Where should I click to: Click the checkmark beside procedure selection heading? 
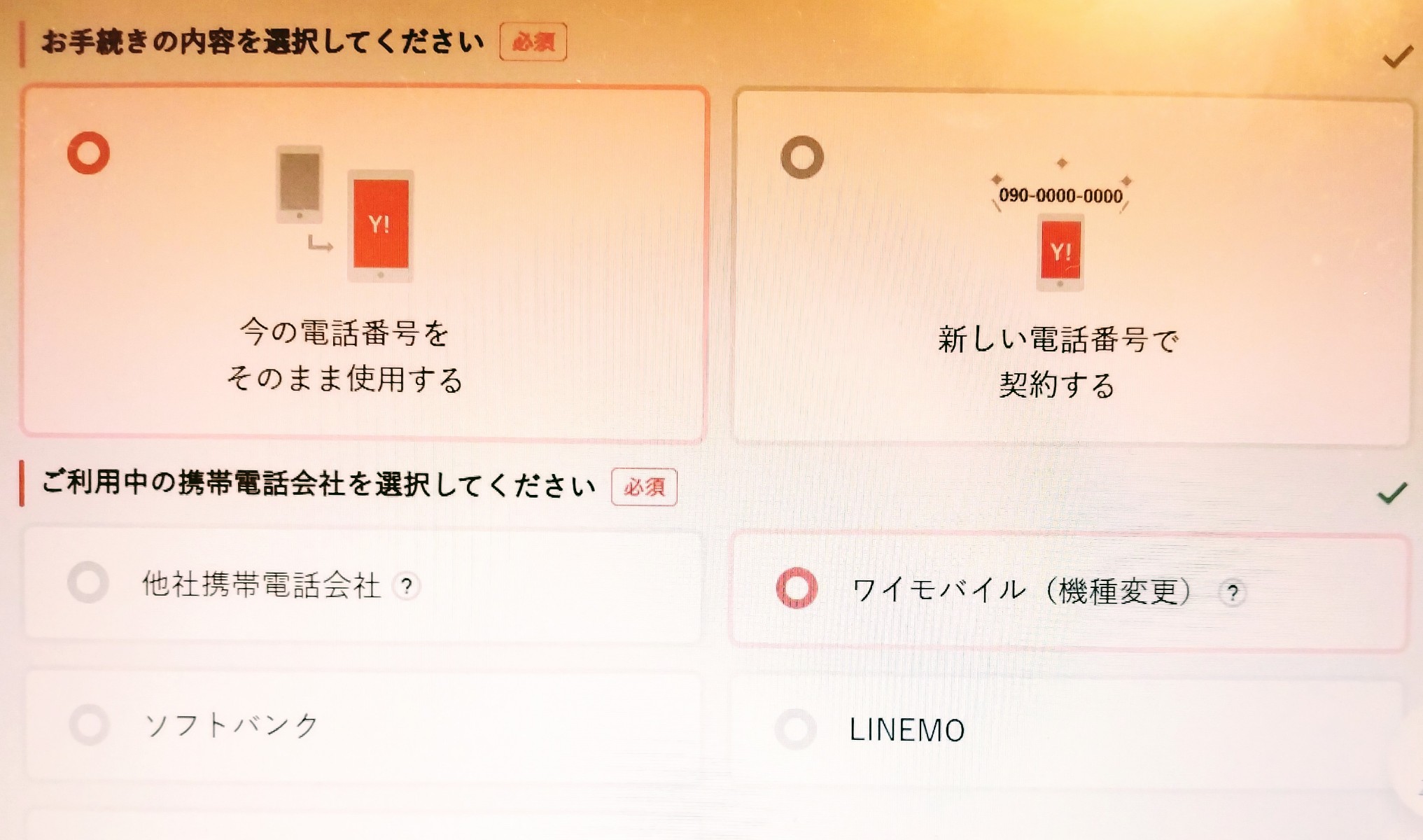coord(1398,57)
